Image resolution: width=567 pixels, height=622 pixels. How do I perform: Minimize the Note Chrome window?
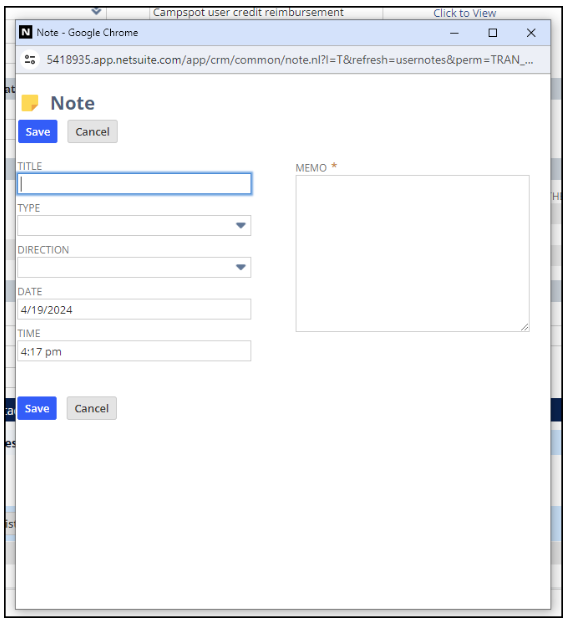click(x=454, y=33)
